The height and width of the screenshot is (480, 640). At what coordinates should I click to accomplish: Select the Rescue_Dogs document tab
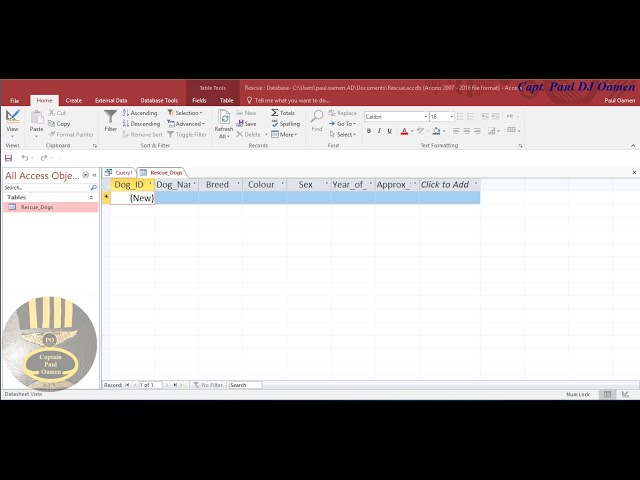click(x=162, y=173)
